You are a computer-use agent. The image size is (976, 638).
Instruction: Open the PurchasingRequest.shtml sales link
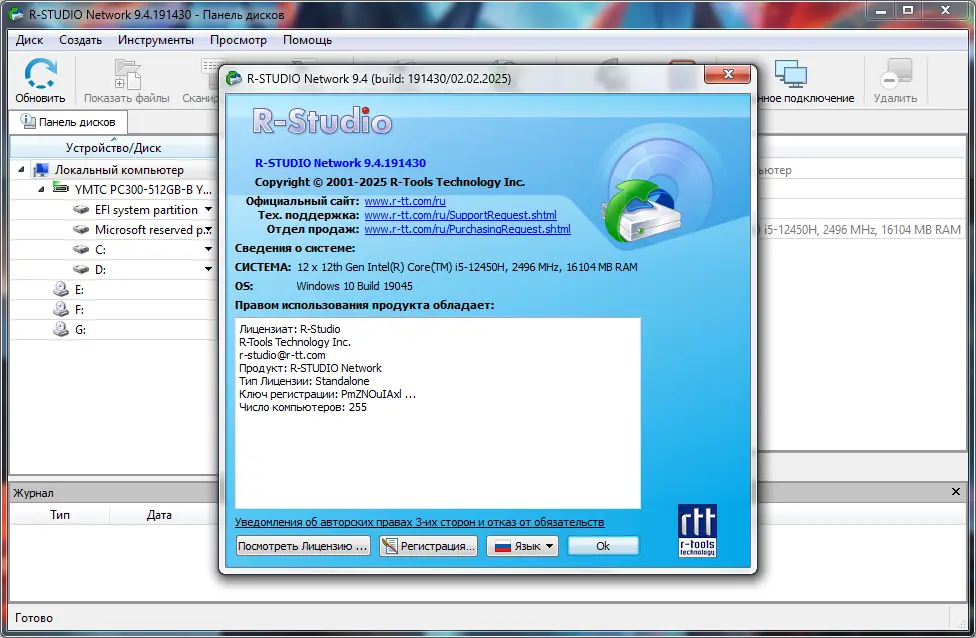pyautogui.click(x=467, y=229)
